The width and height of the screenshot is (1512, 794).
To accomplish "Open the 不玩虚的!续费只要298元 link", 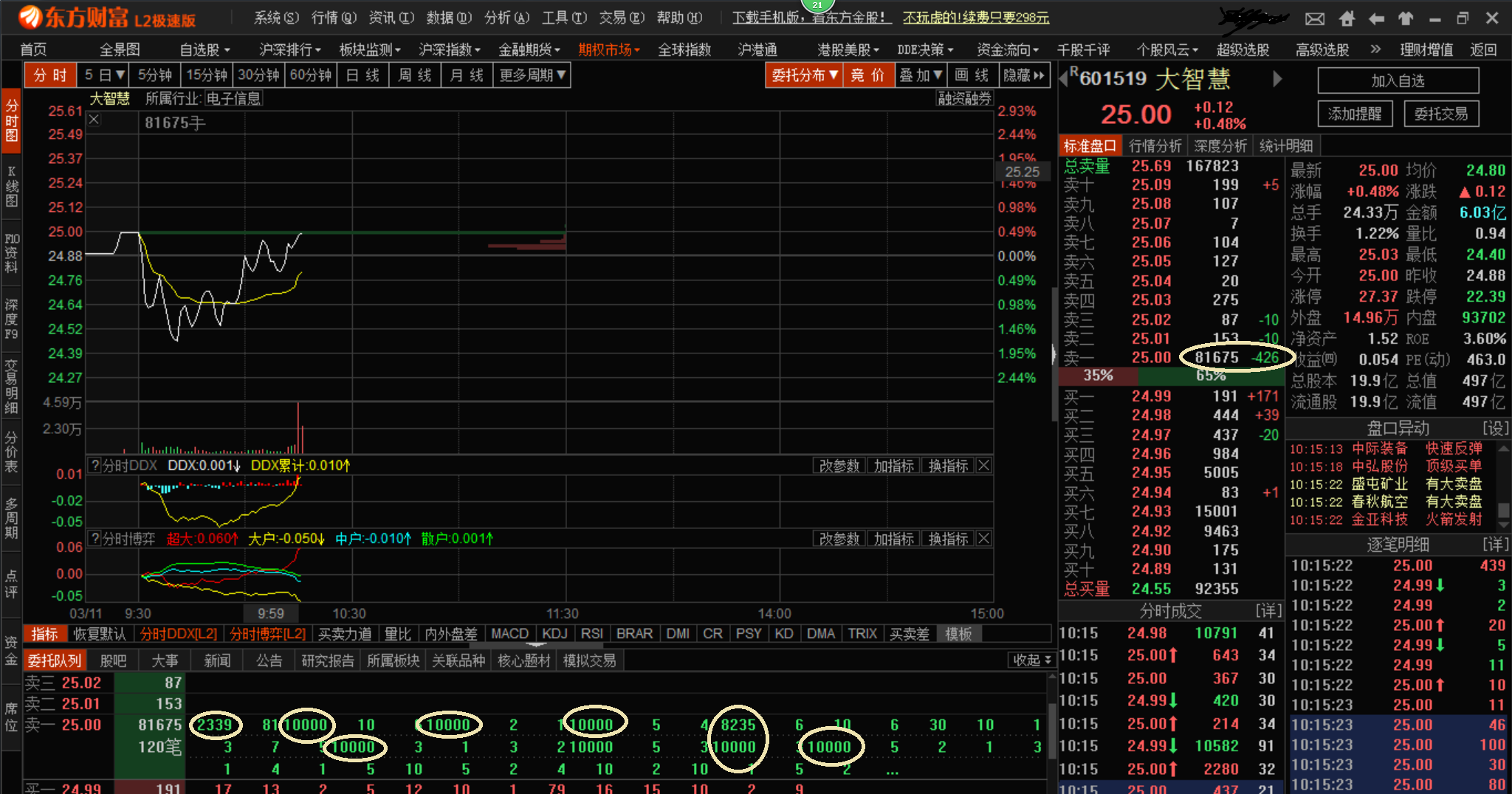I will point(976,18).
